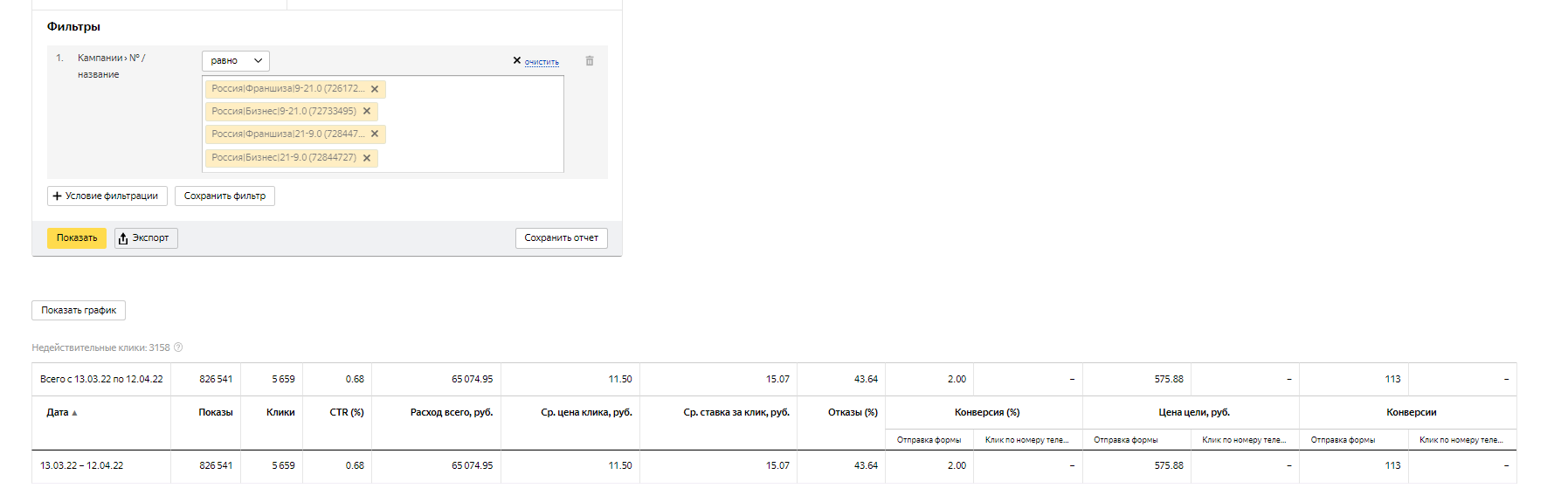
Task: Remove the Россия|Бизнес|21-9.0 campaign tag
Action: [367, 158]
